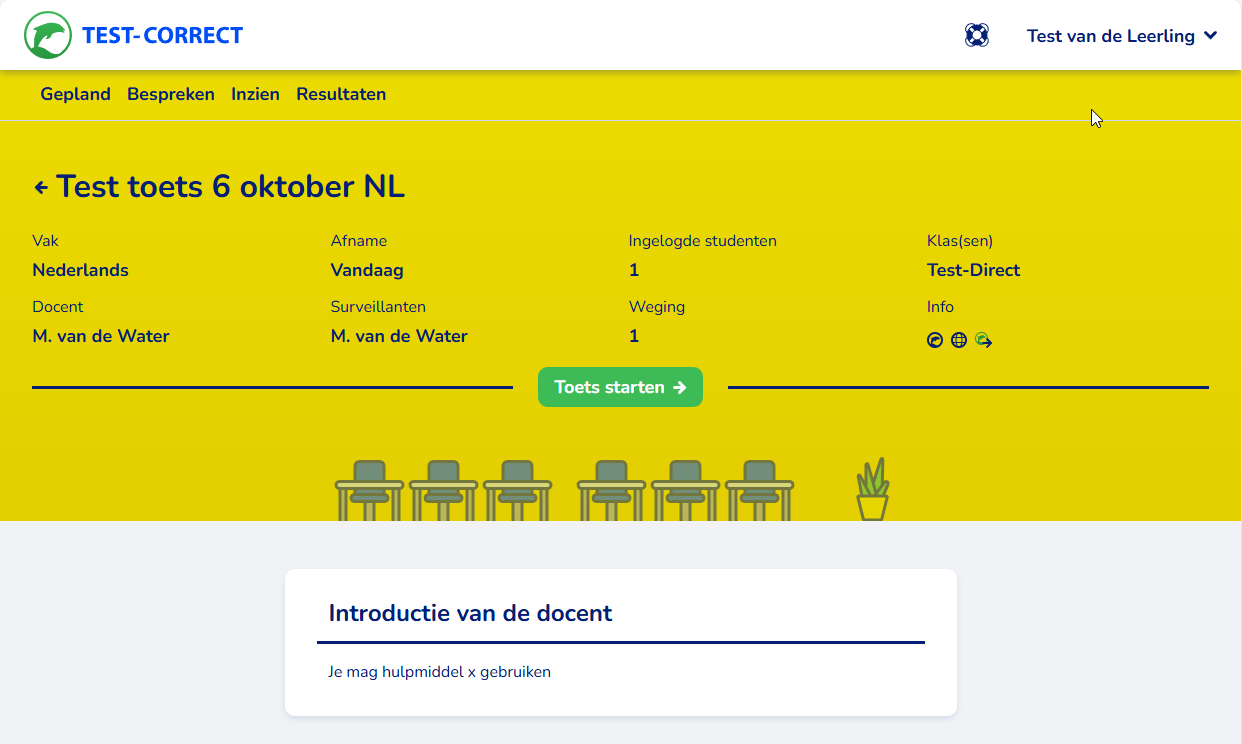Image resolution: width=1242 pixels, height=744 pixels.
Task: Click the text Je mag hulpmiddel x gebruiken
Action: (x=439, y=672)
